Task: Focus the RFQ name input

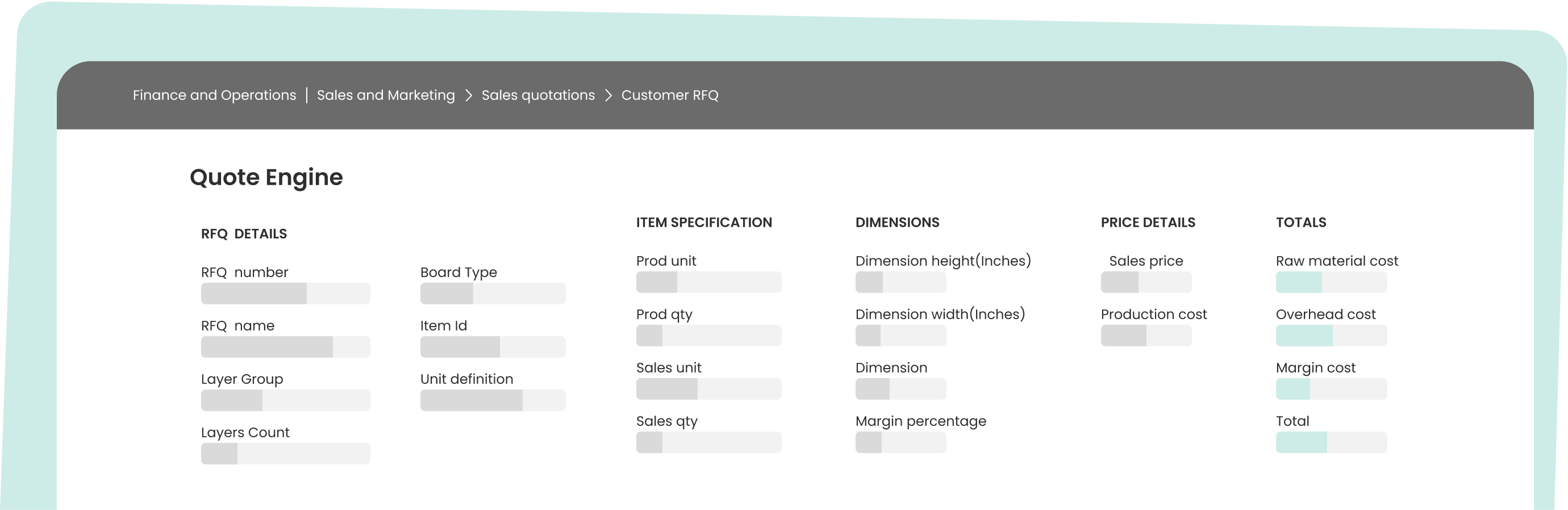Action: point(285,347)
